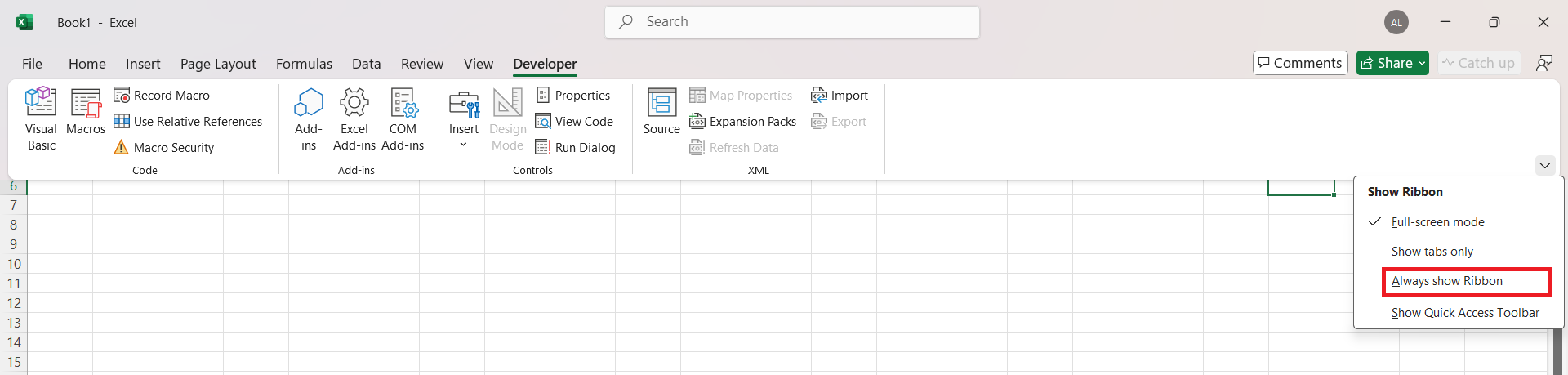The height and width of the screenshot is (375, 1568).
Task: Click View Code
Action: [574, 122]
